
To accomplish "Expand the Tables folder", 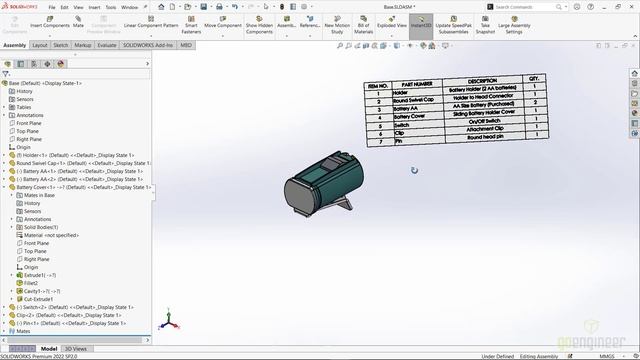I will coord(4,107).
